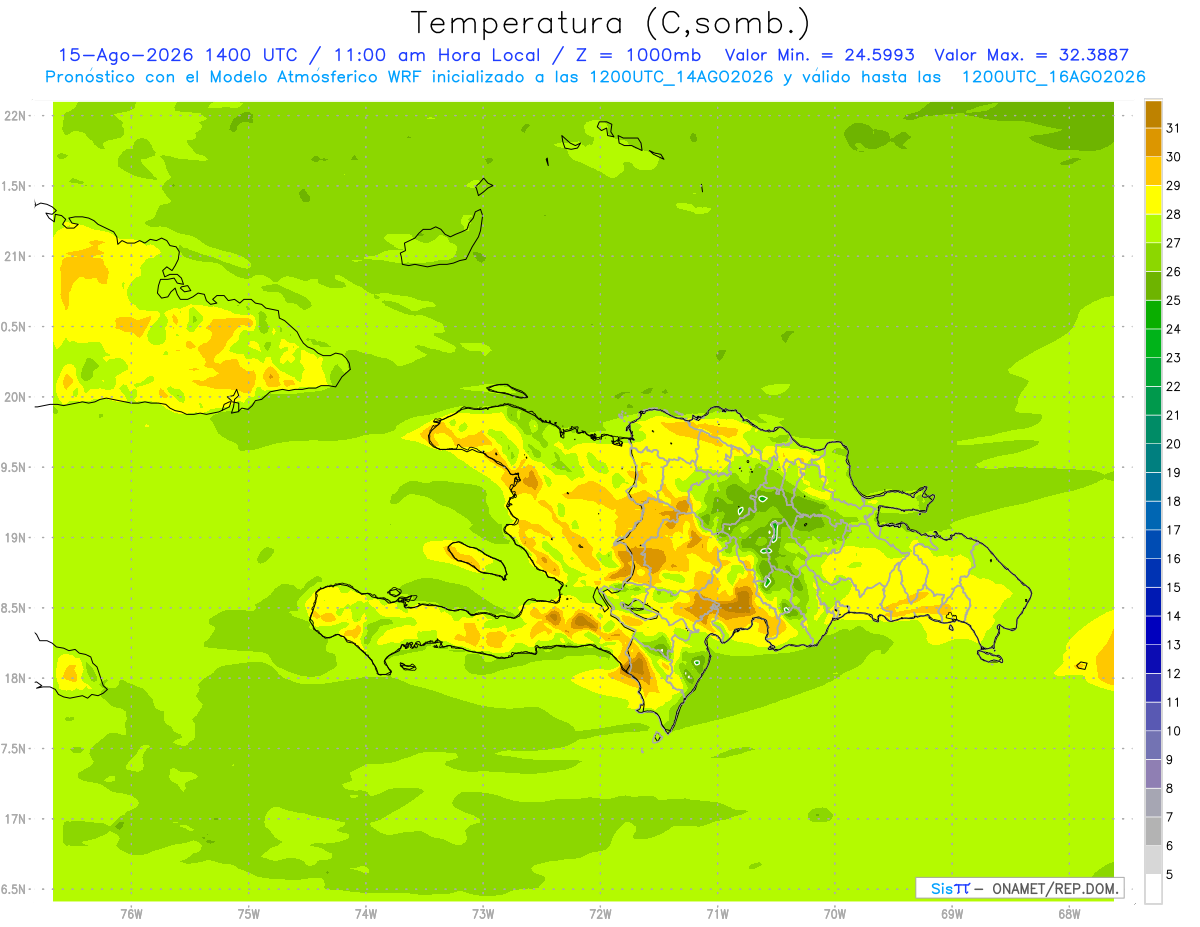Screen dimensions: 1200x927
Task: Click the color bar value "25"
Action: tap(1173, 300)
